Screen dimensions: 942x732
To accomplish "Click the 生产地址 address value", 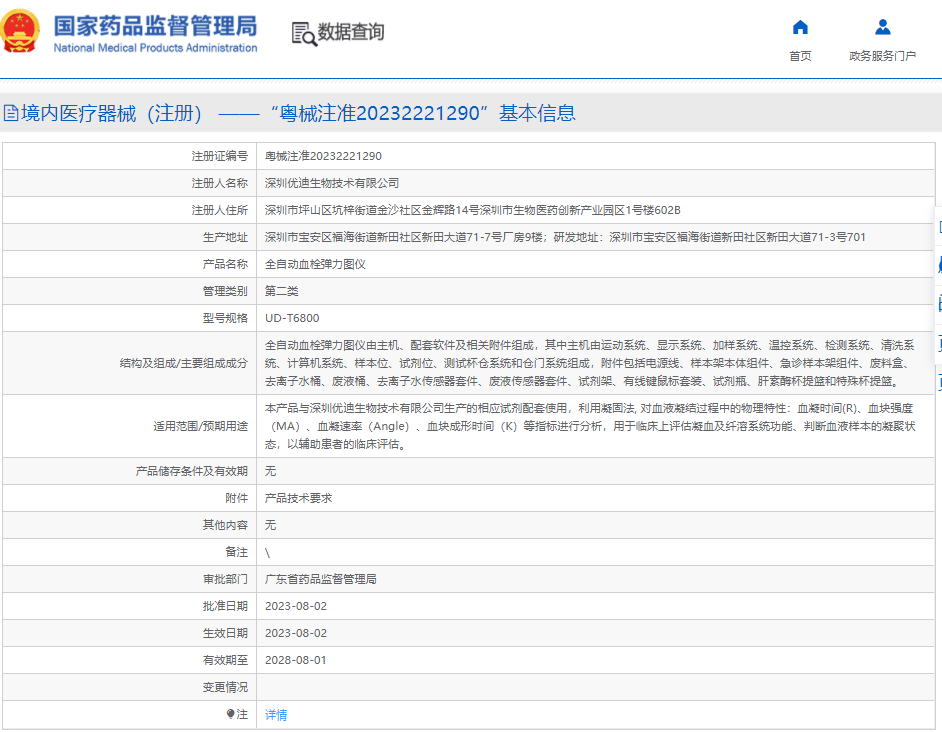I will tap(565, 237).
